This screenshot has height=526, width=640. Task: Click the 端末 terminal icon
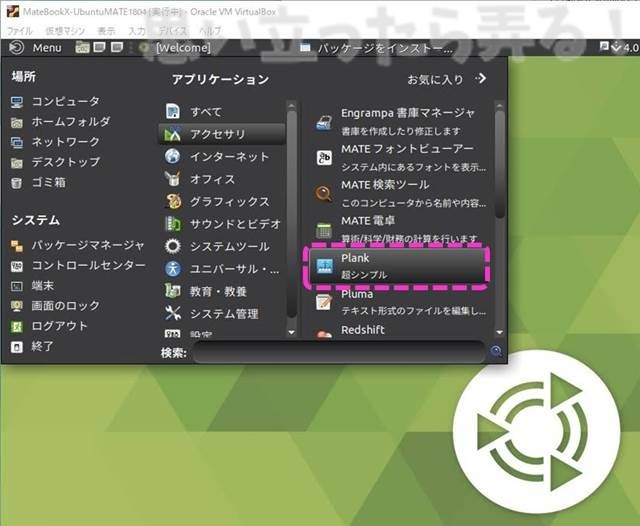17,286
